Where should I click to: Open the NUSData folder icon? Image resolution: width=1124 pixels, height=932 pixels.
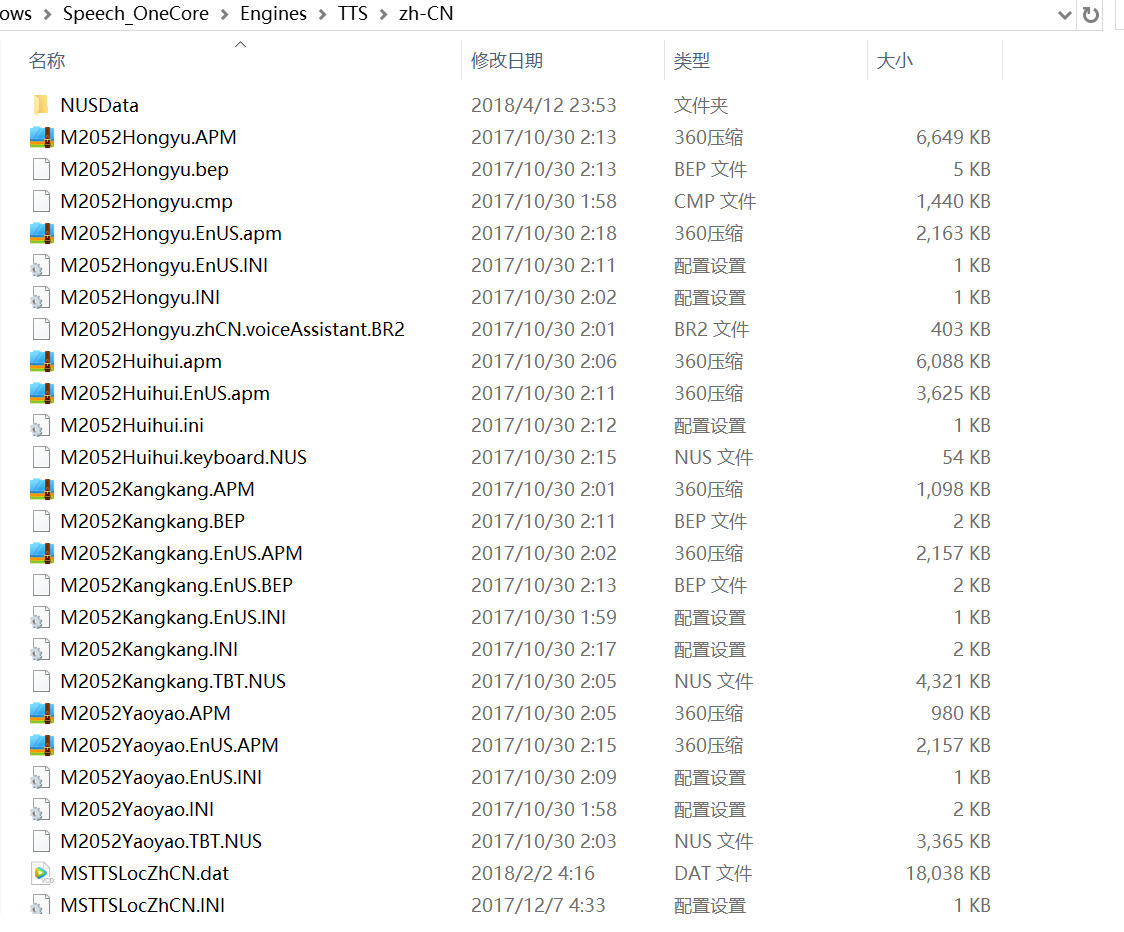(x=41, y=104)
